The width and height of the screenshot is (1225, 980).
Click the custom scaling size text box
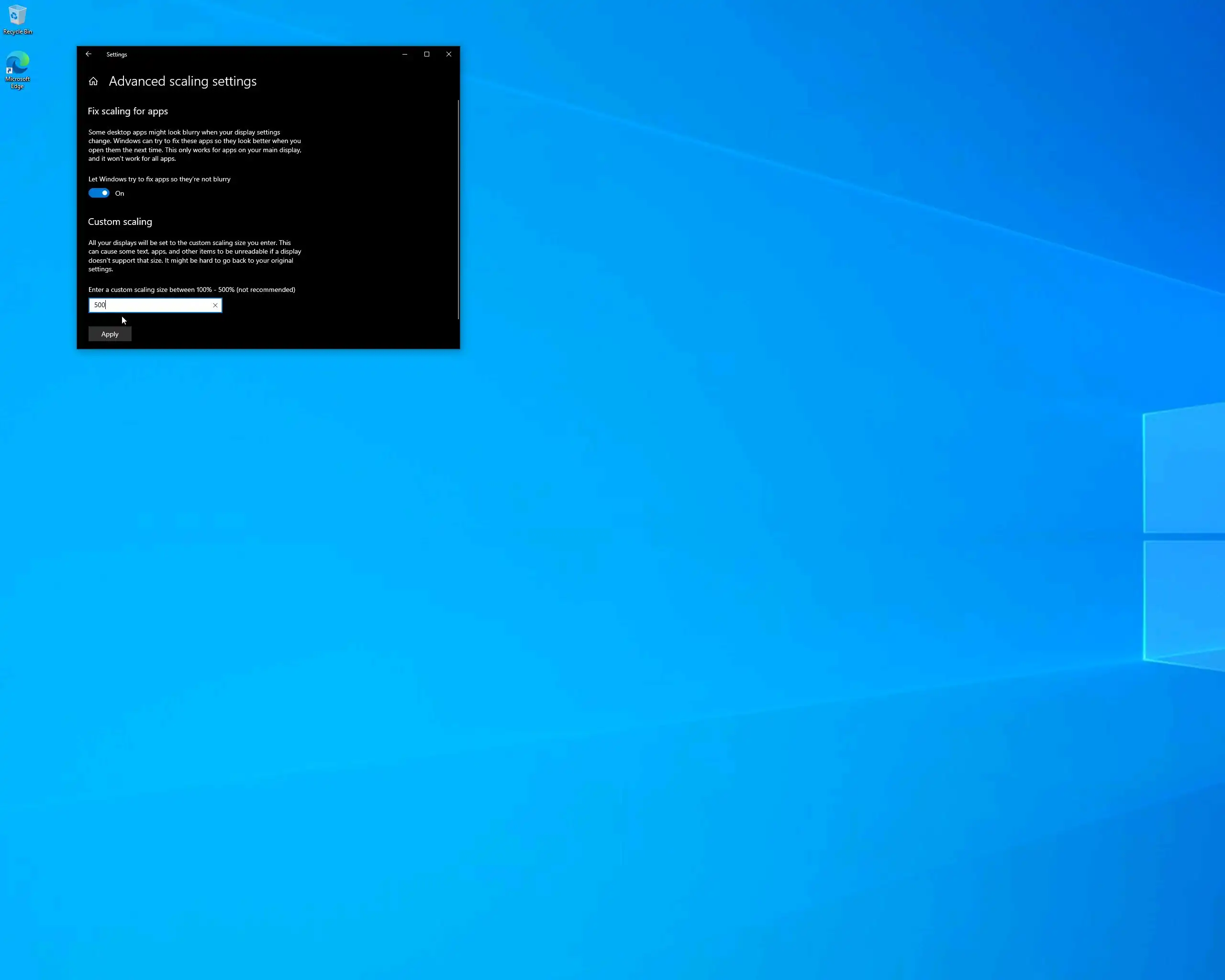click(151, 305)
